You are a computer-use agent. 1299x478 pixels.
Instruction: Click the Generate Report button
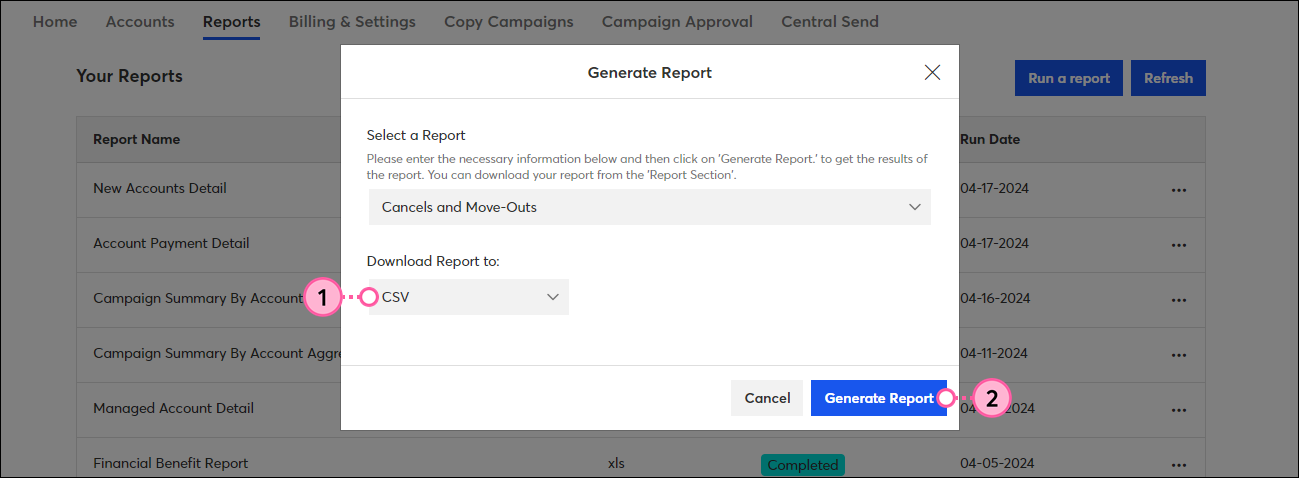click(879, 398)
